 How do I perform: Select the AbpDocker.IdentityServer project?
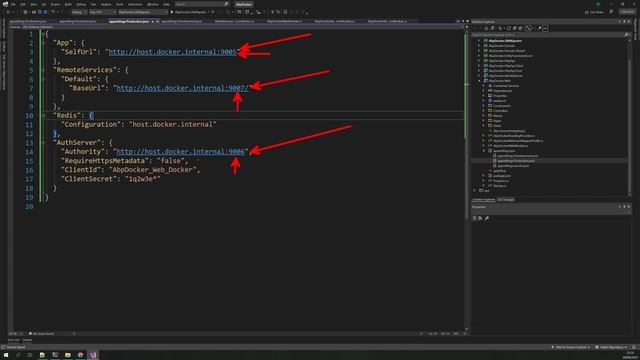coord(505,76)
